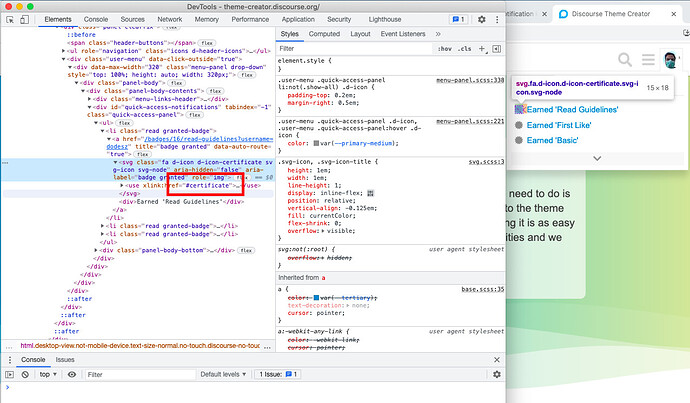The image size is (690, 403).
Task: Open the Layout sidebar tab
Action: pos(360,34)
